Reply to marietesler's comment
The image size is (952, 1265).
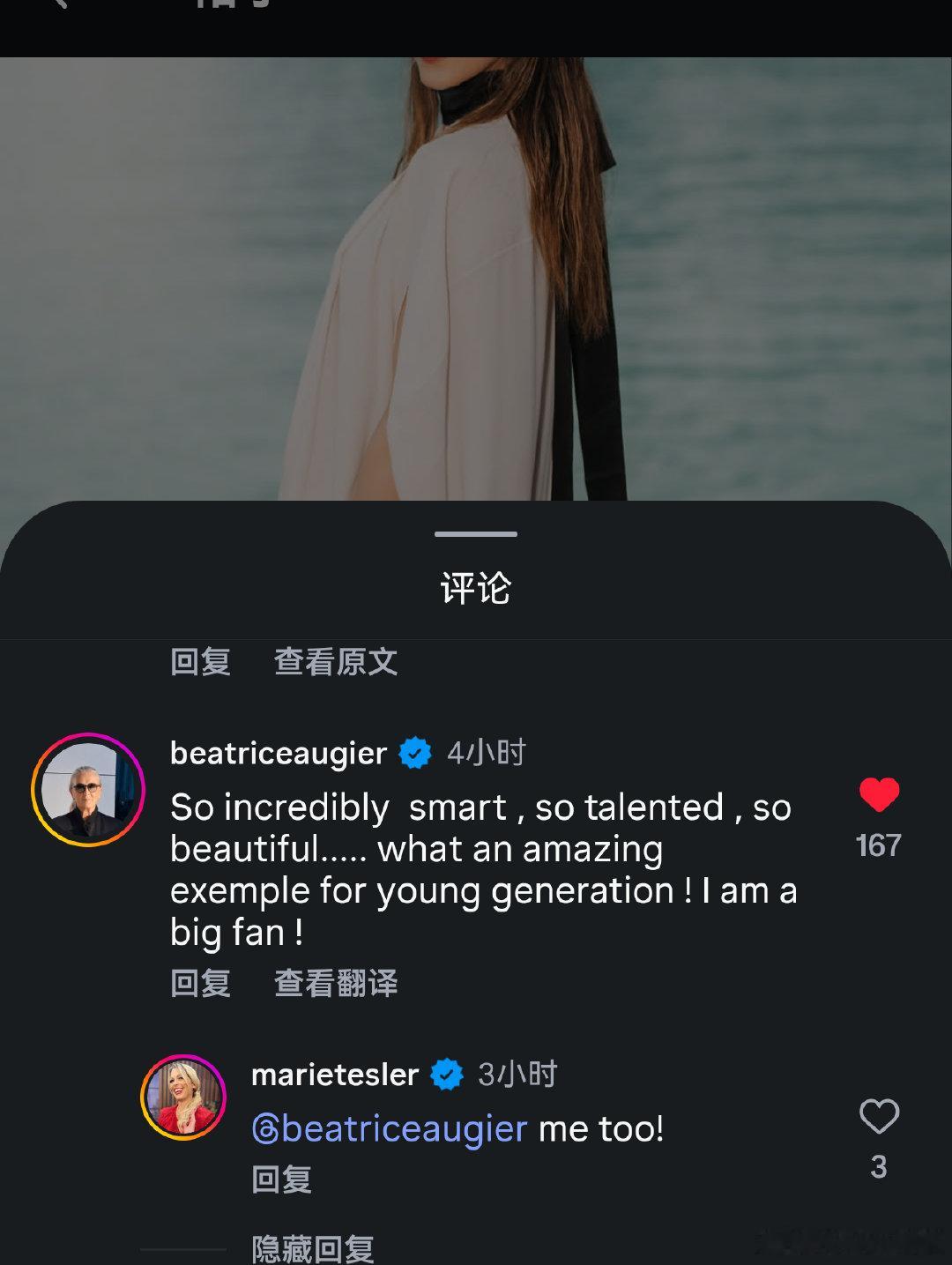pos(281,1179)
